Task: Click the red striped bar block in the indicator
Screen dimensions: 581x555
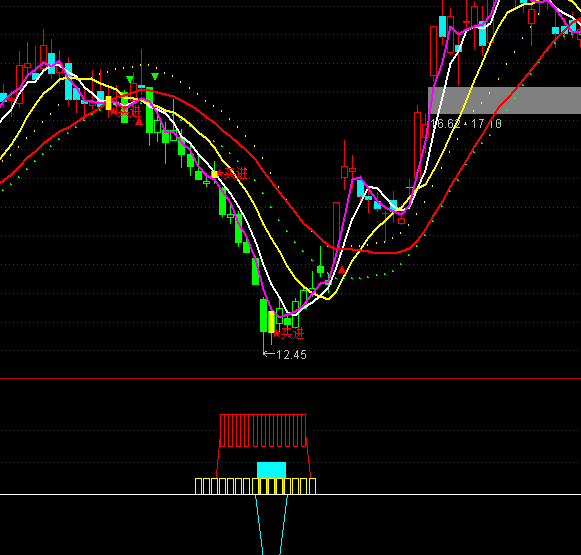Action: click(263, 431)
